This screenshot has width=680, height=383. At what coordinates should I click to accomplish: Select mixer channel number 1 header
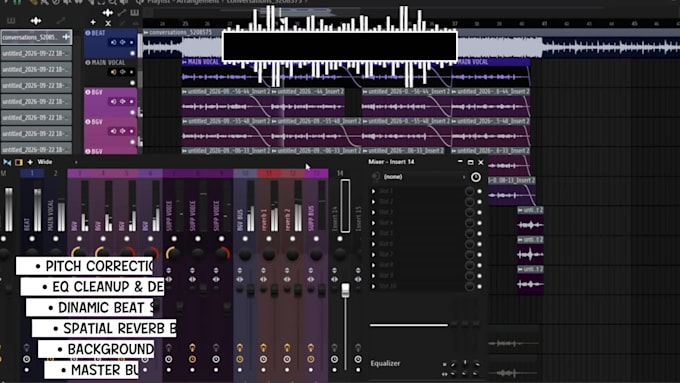coord(32,173)
